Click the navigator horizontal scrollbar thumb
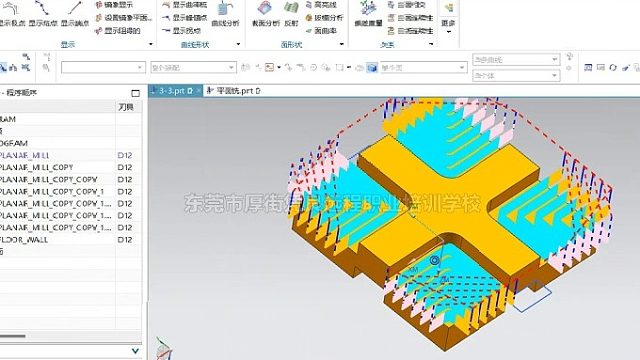The height and width of the screenshot is (360, 640). (13, 336)
